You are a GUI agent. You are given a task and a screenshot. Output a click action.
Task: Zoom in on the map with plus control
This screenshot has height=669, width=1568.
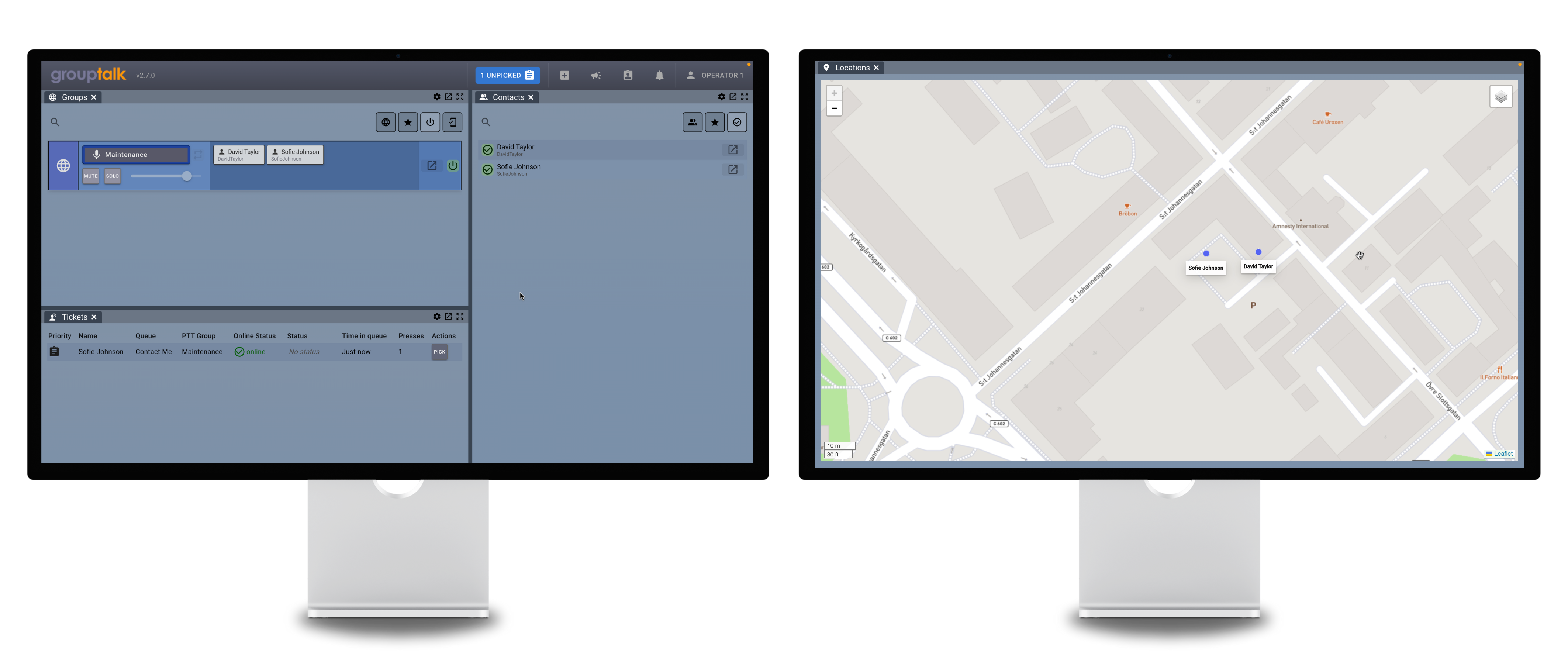(x=834, y=93)
